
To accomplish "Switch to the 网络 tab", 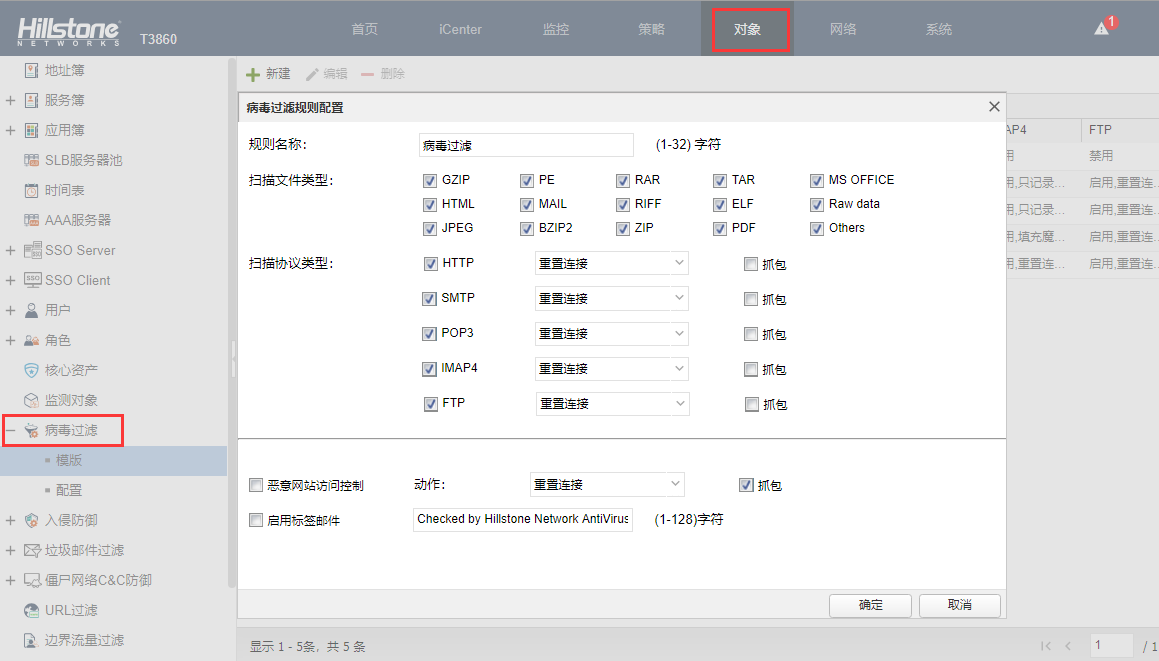I will (843, 29).
